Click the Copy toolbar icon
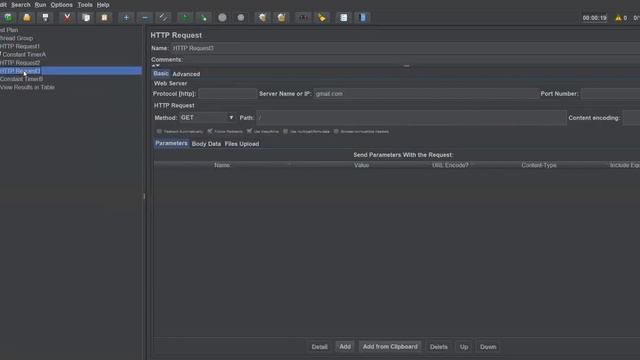640x360 pixels. 86,18
